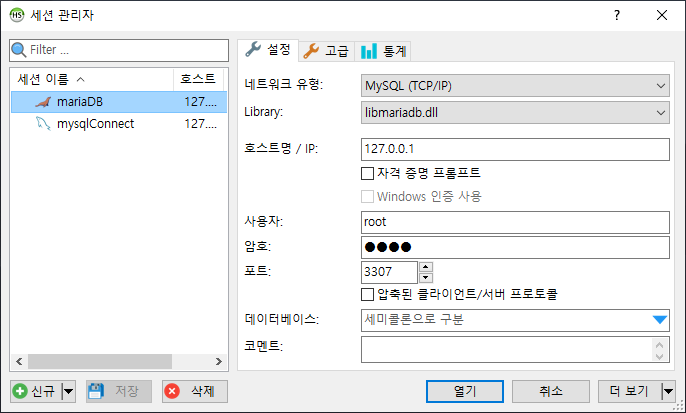Click the session list scroll right arrow

219,361
